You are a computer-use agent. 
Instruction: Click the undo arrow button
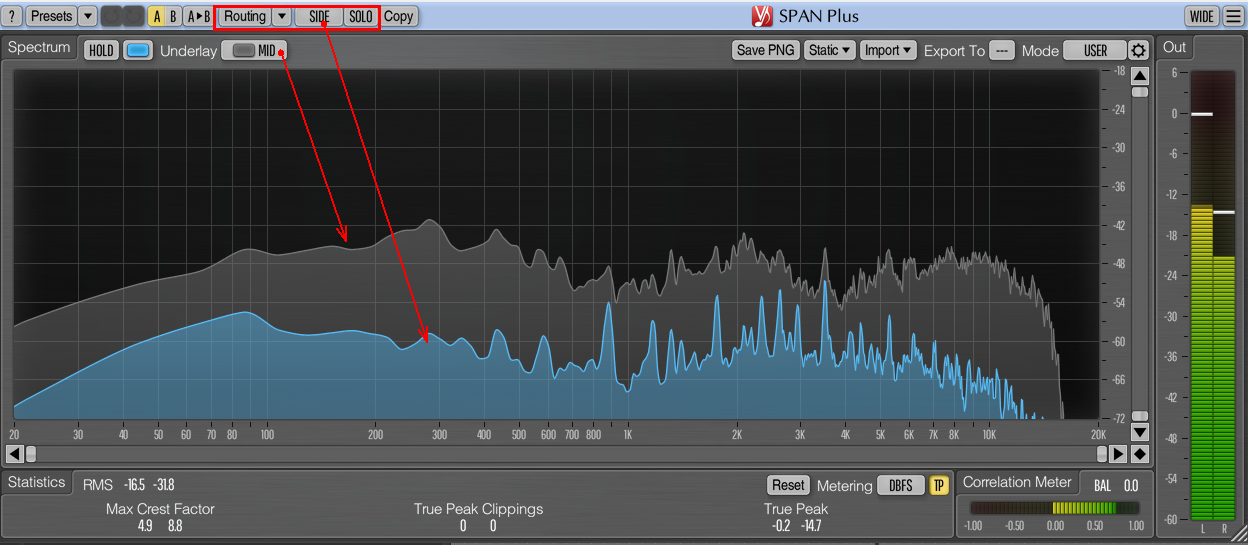point(111,16)
